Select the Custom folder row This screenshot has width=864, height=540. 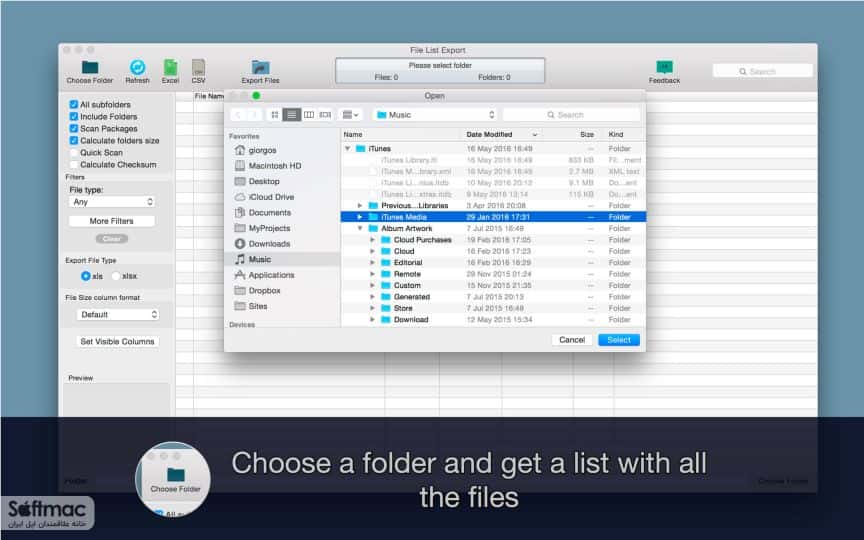point(493,285)
